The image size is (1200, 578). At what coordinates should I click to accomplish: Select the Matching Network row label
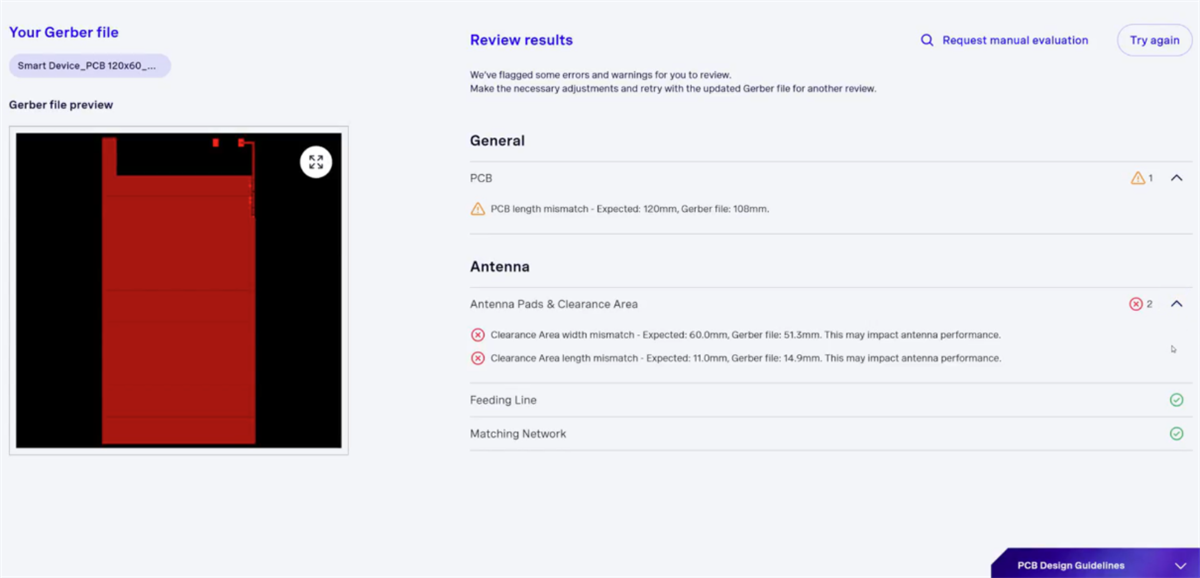click(x=518, y=434)
